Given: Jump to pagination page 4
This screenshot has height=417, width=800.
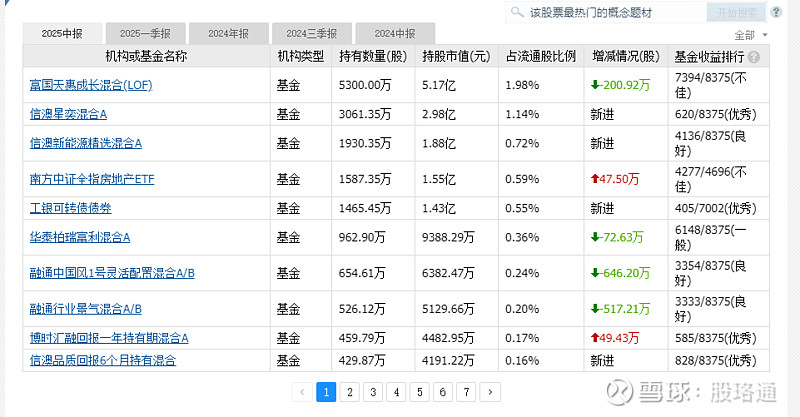Looking at the screenshot, I should [396, 392].
